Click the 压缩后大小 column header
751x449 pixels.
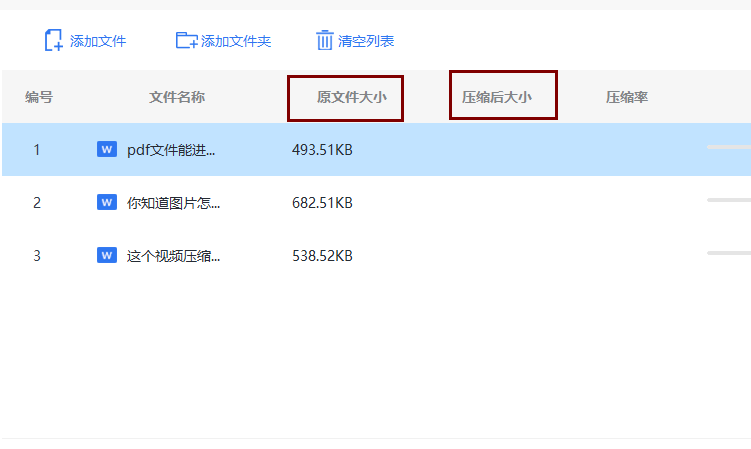point(497,97)
